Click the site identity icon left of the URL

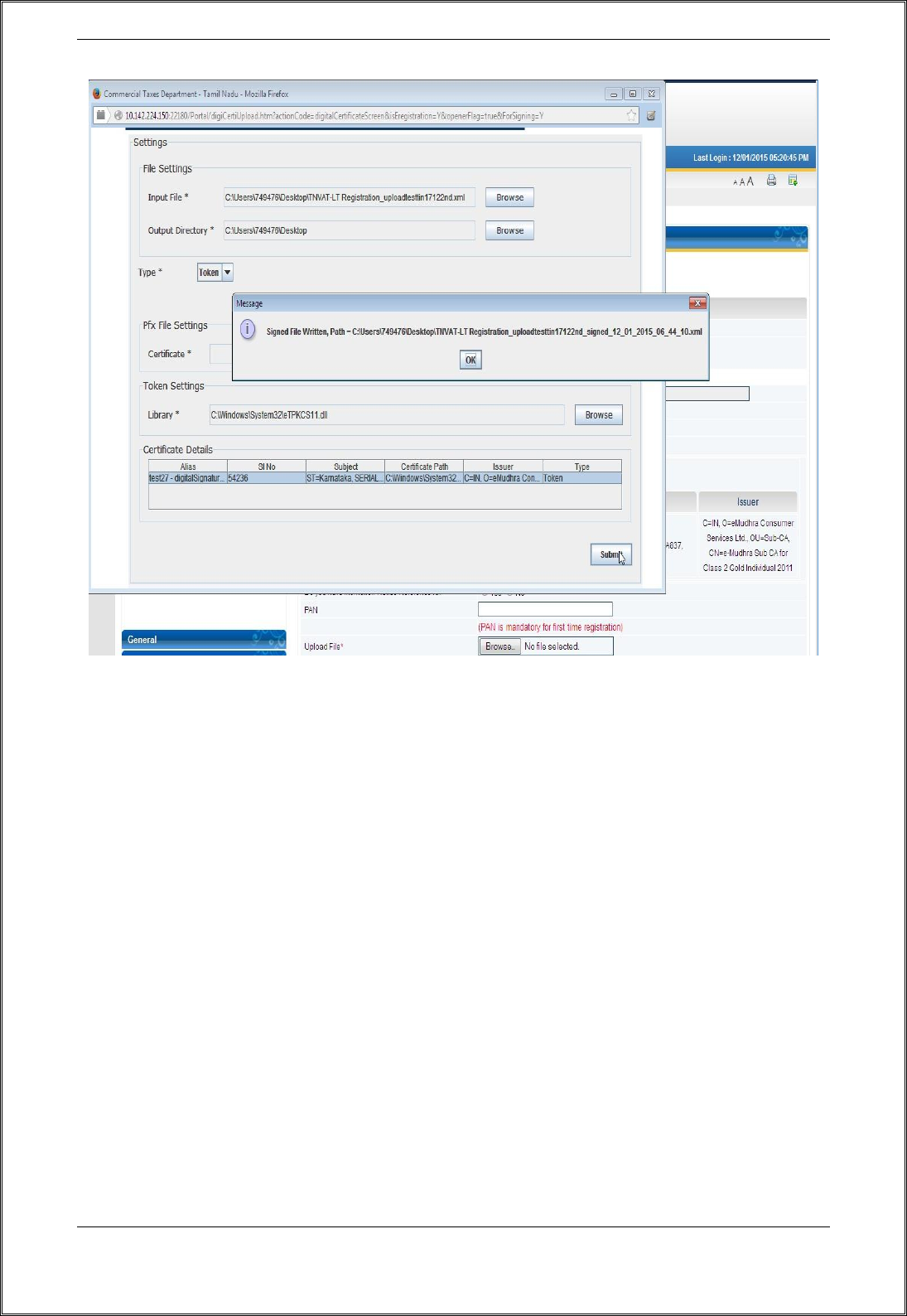point(118,116)
